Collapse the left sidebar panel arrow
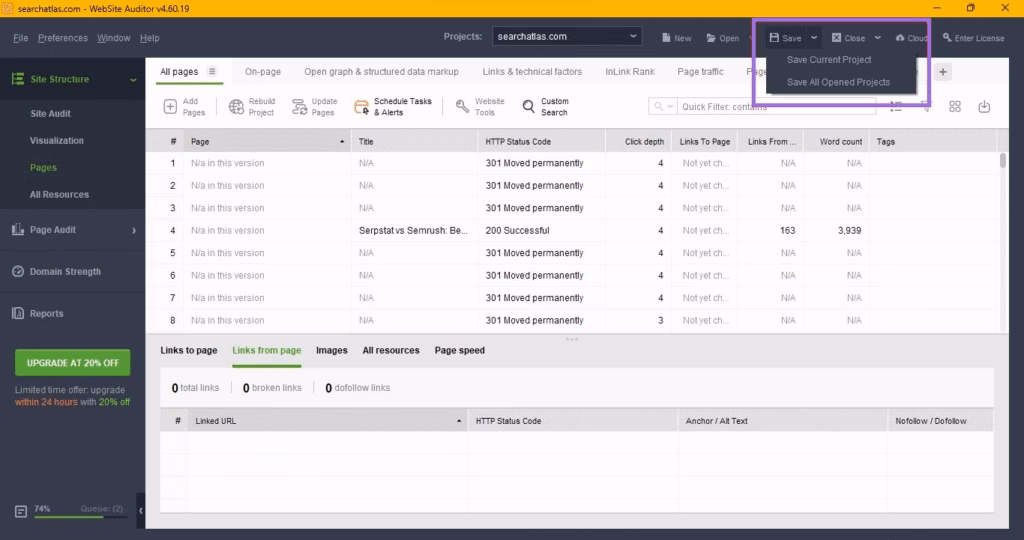1024x540 pixels. [x=140, y=511]
